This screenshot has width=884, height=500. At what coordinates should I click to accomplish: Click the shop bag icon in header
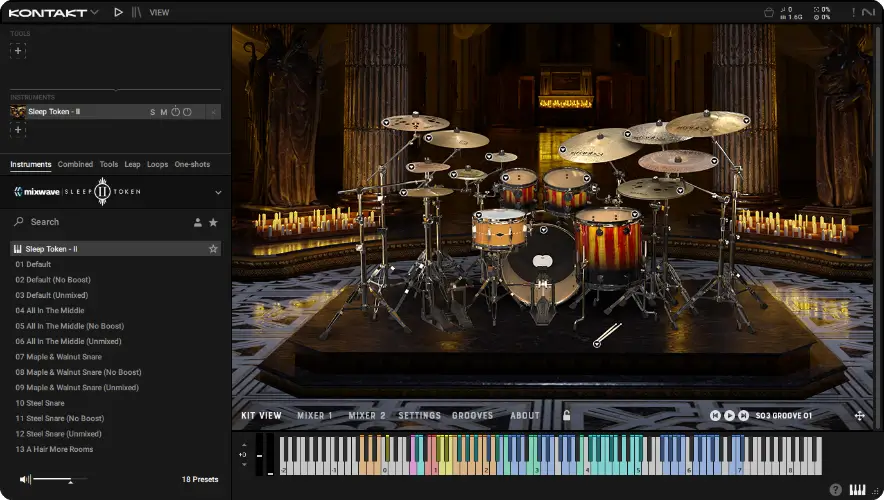click(x=768, y=12)
